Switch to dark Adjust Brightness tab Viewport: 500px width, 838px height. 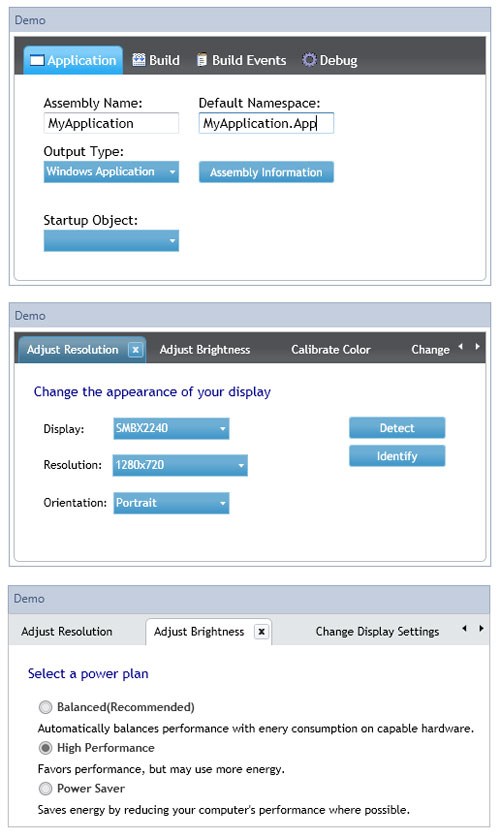(x=205, y=350)
